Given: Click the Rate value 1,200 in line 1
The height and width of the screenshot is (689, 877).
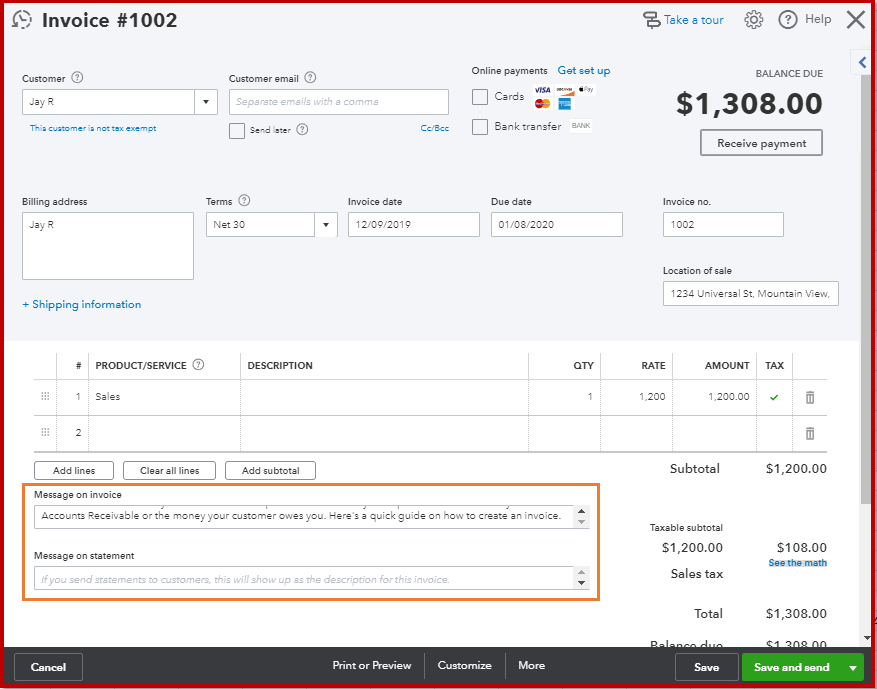Looking at the screenshot, I should coord(652,397).
